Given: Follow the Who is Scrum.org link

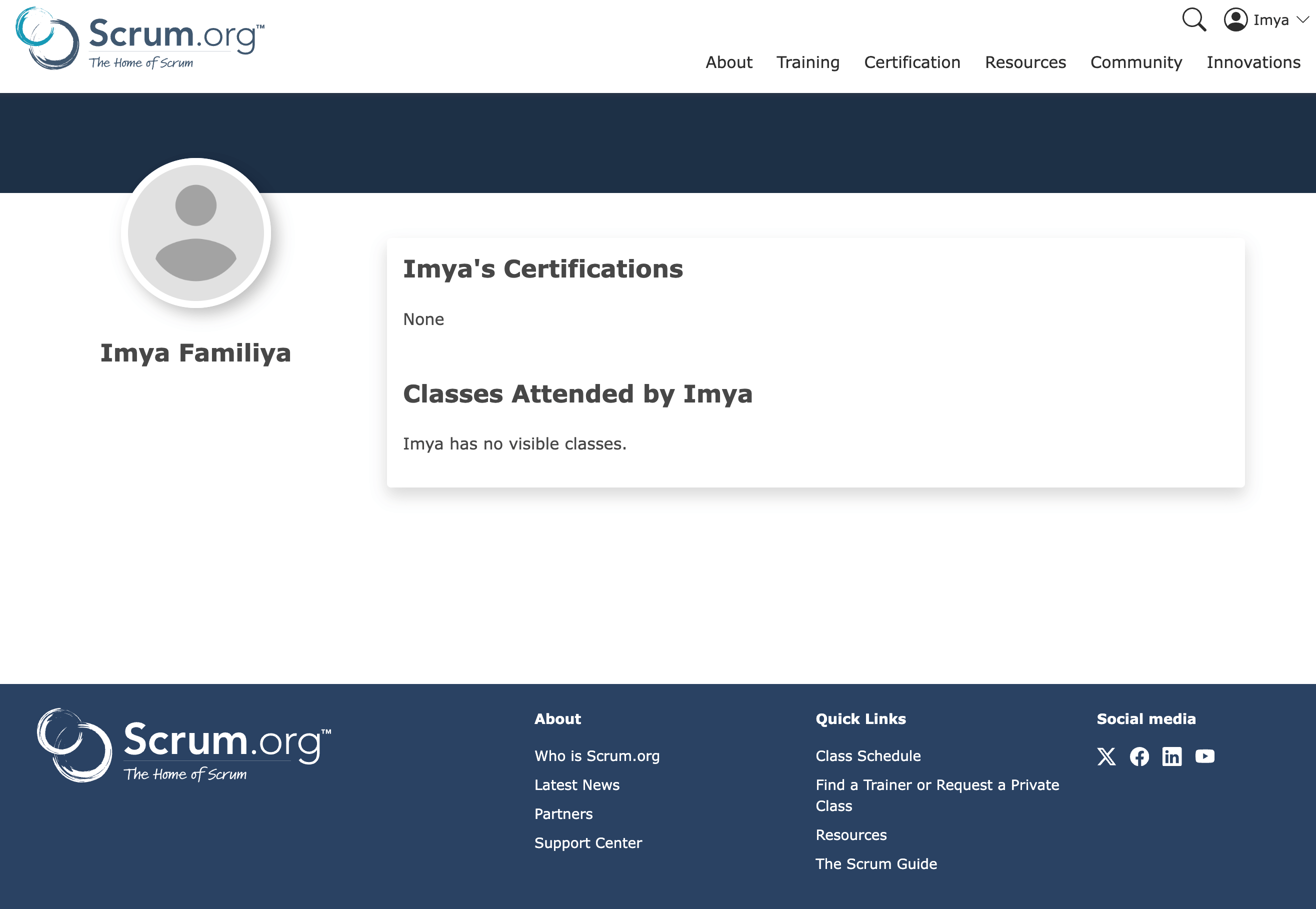Looking at the screenshot, I should point(597,756).
